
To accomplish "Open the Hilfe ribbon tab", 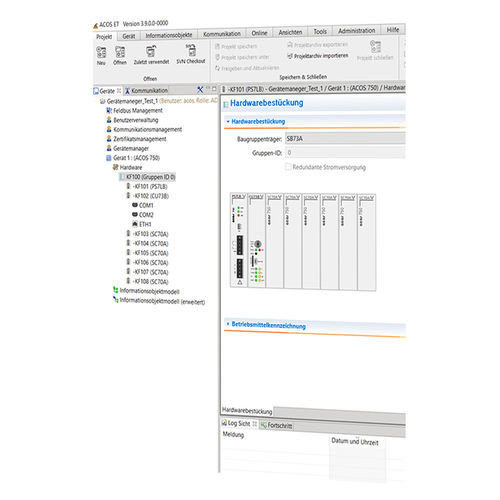I will click(393, 30).
